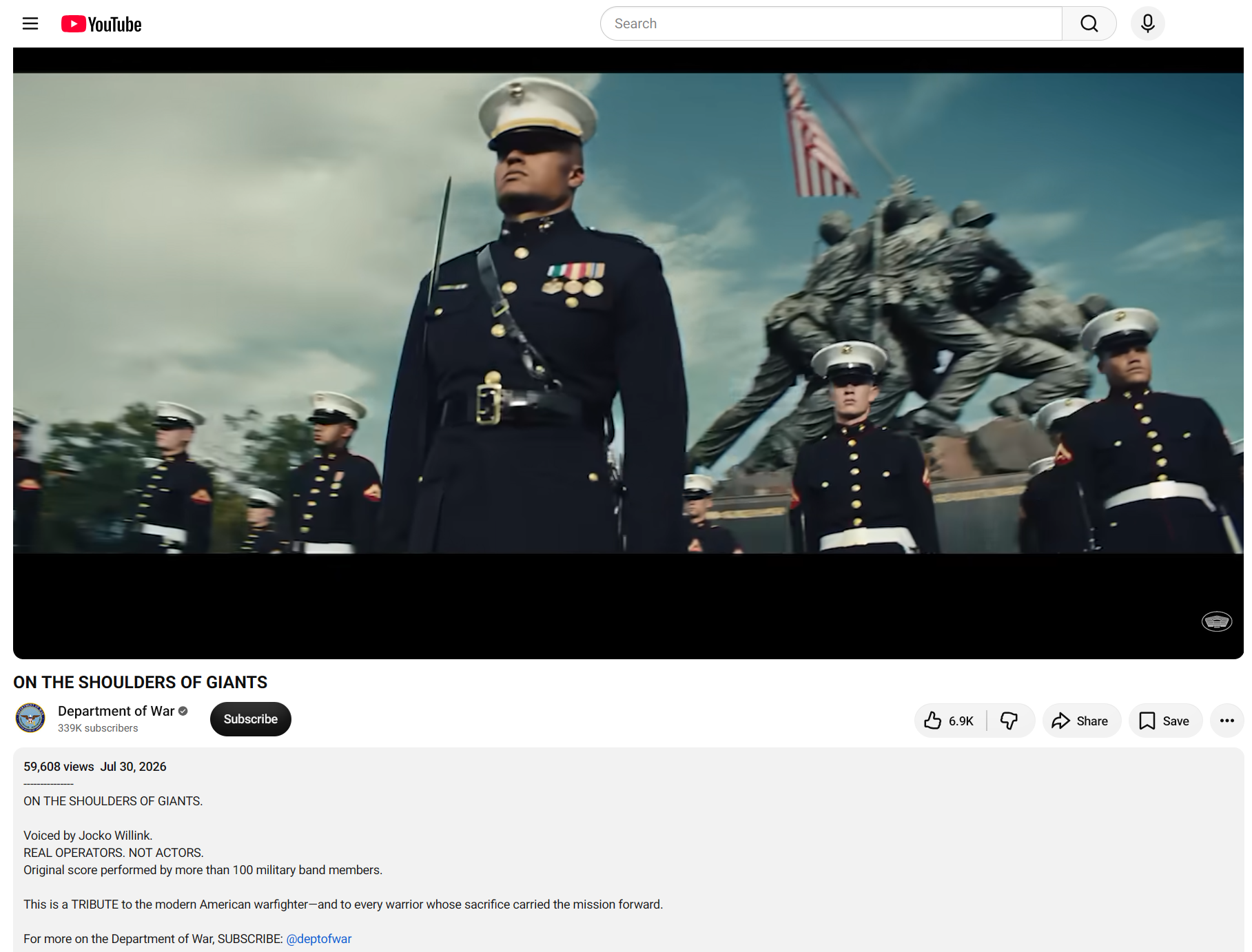The image size is (1252, 952).
Task: Click the video player frame
Action: click(628, 353)
